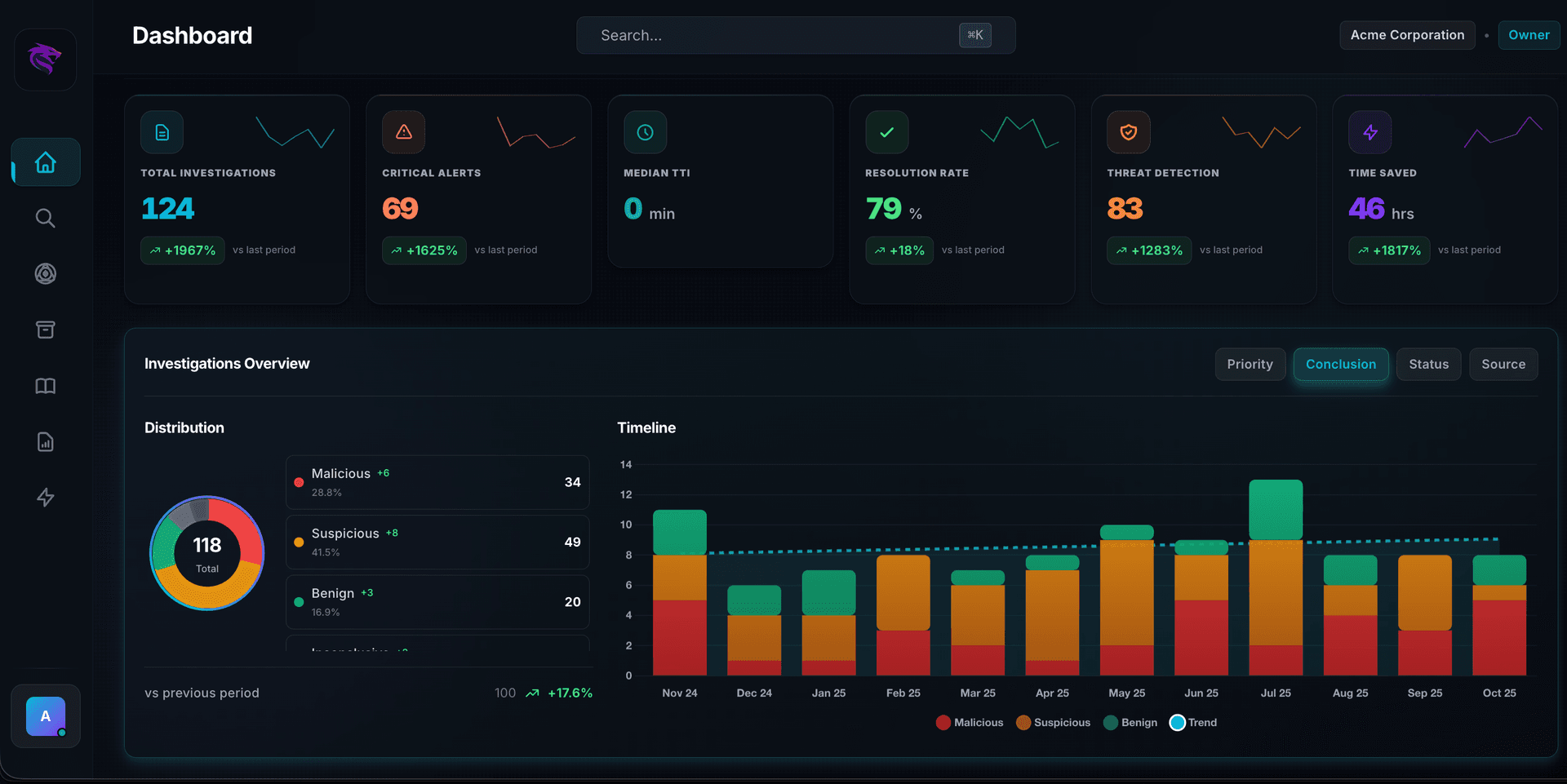This screenshot has width=1567, height=784.
Task: Open the knowledge book icon in the sidebar
Action: pos(45,386)
